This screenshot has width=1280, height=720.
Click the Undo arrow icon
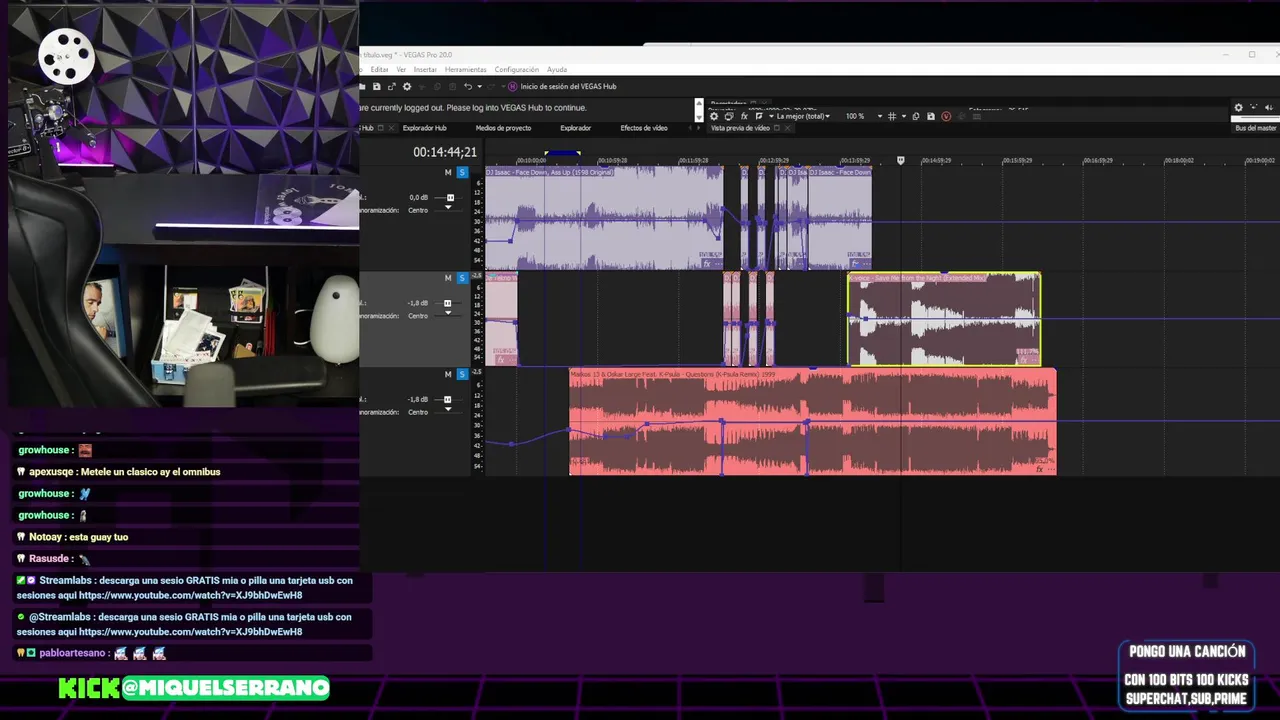coord(467,87)
